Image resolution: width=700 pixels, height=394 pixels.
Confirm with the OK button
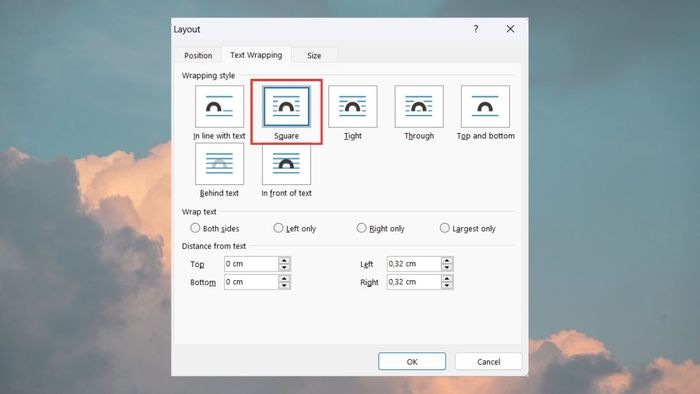point(412,361)
